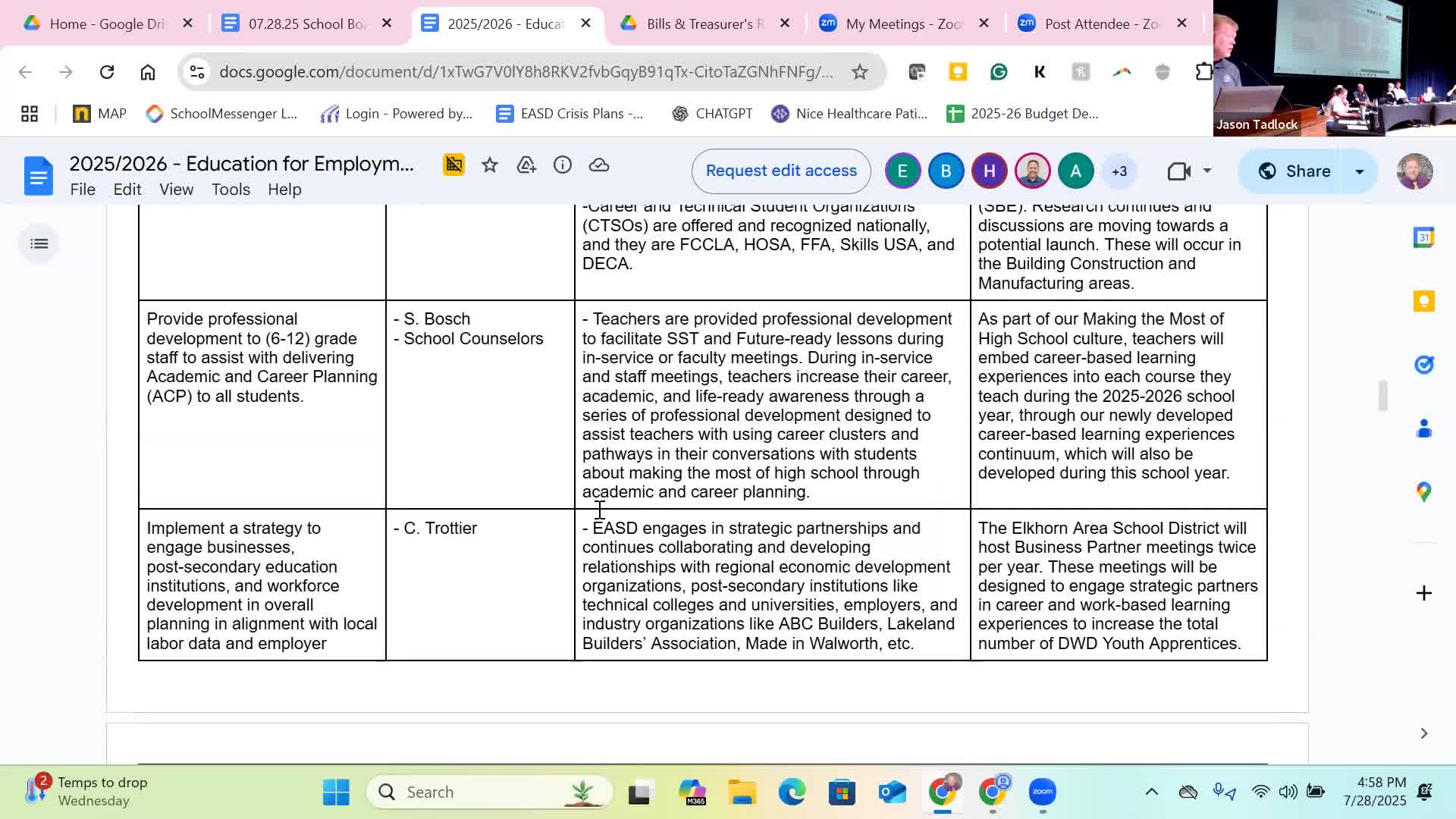Image resolution: width=1456 pixels, height=819 pixels.
Task: Click Request edit access button
Action: 781,171
